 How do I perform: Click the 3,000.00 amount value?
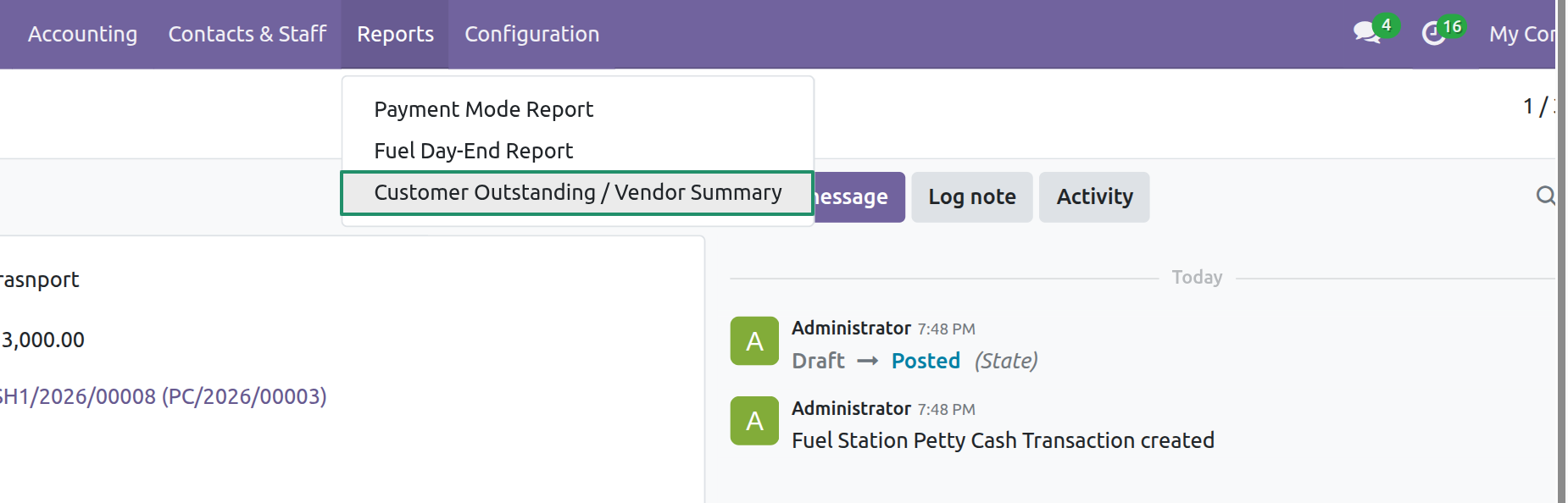coord(42,340)
